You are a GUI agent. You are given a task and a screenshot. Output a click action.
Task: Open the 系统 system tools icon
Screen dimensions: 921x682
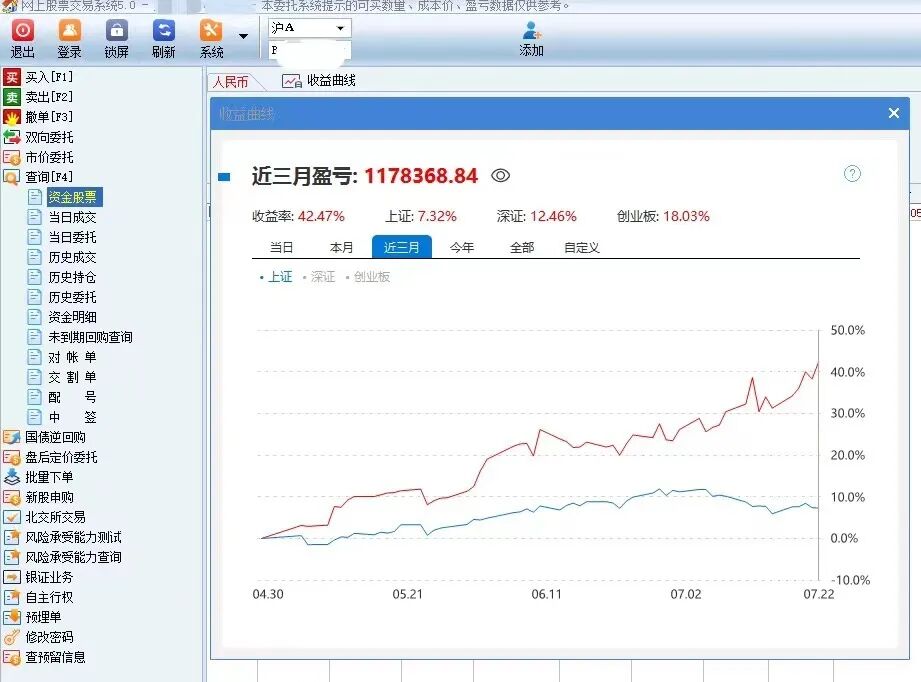tap(211, 31)
